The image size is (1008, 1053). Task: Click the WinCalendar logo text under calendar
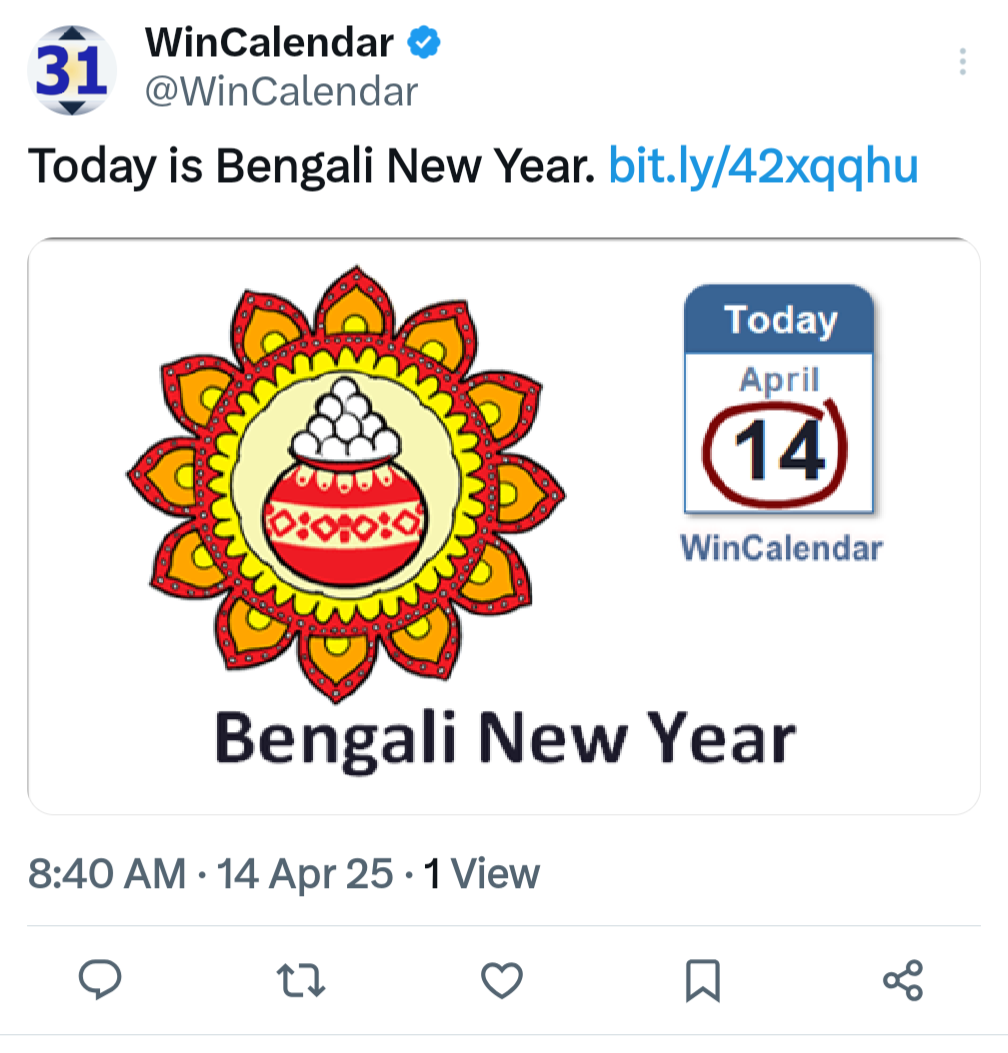pyautogui.click(x=781, y=548)
